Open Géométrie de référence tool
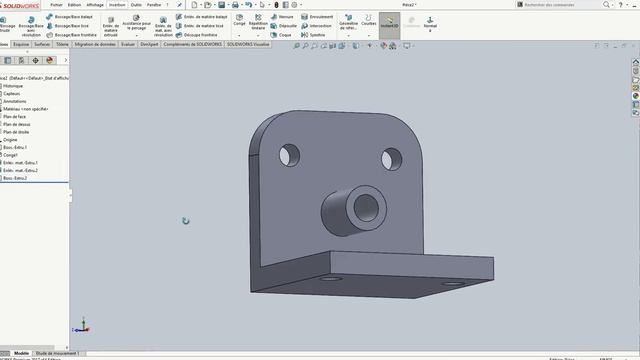The height and width of the screenshot is (360, 640). [349, 22]
